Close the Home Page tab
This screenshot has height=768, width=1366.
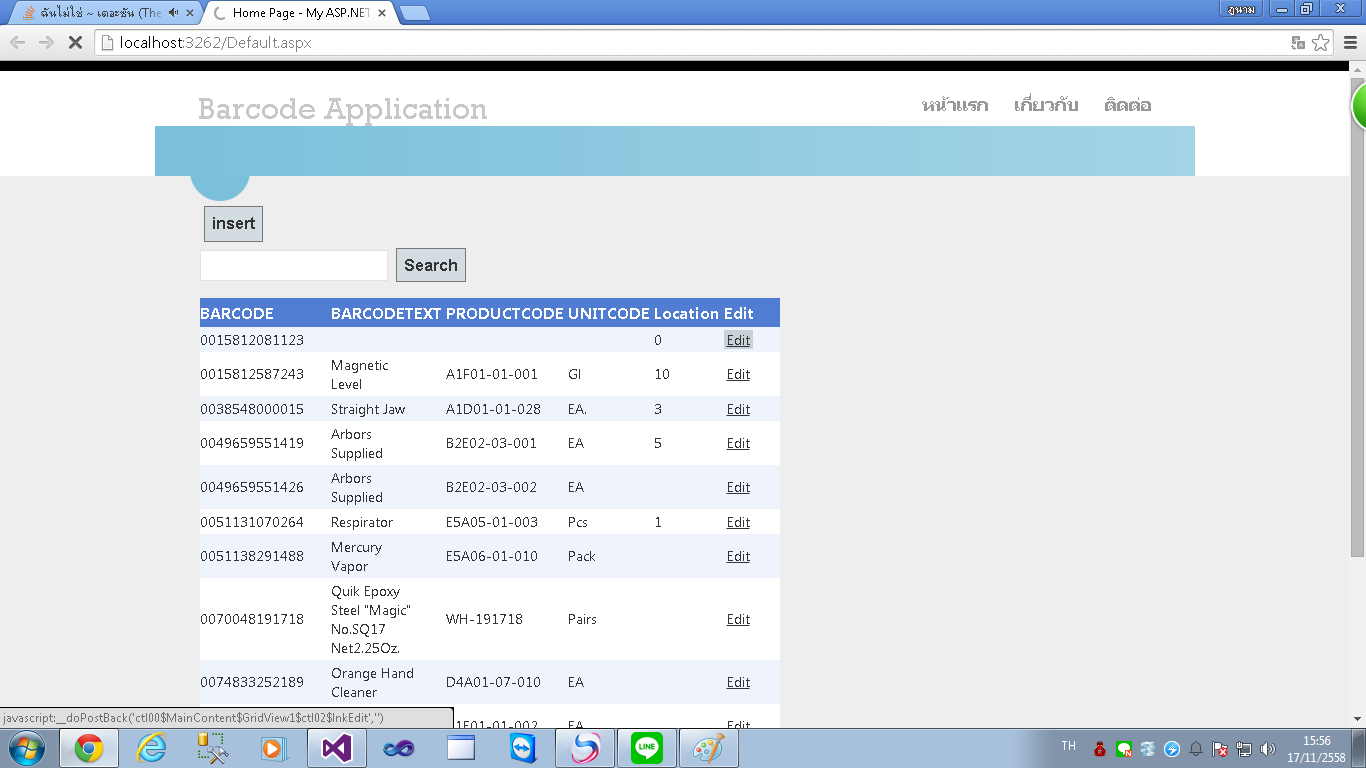tap(381, 13)
